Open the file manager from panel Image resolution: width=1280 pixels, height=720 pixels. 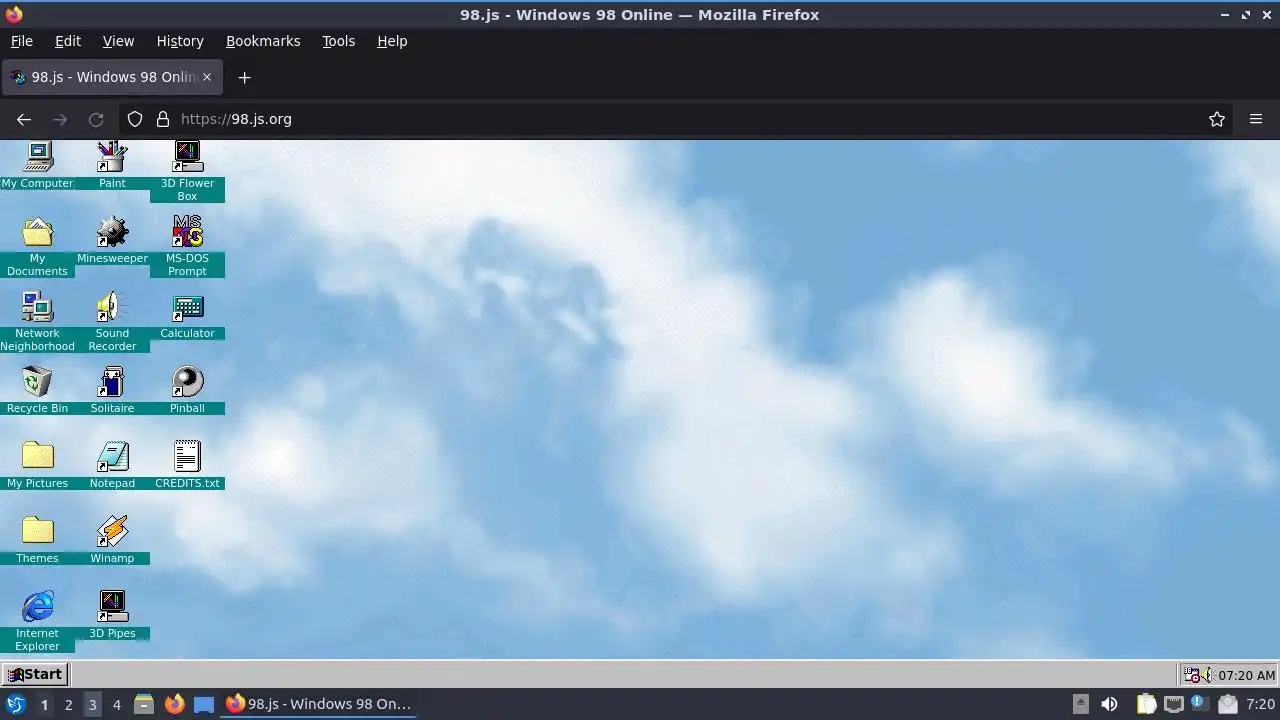pyautogui.click(x=144, y=704)
